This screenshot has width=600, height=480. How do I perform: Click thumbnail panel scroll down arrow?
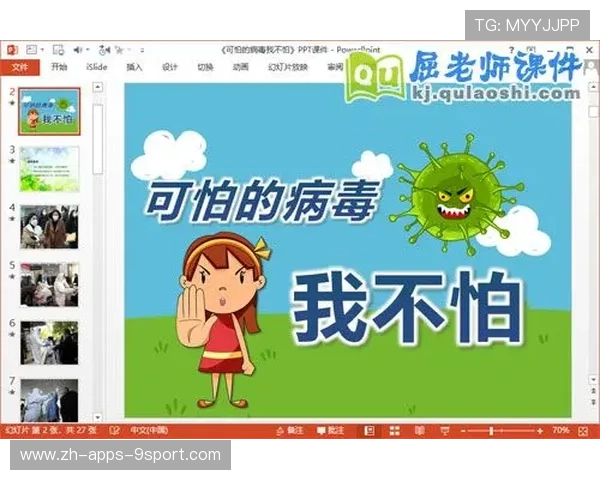tap(98, 417)
